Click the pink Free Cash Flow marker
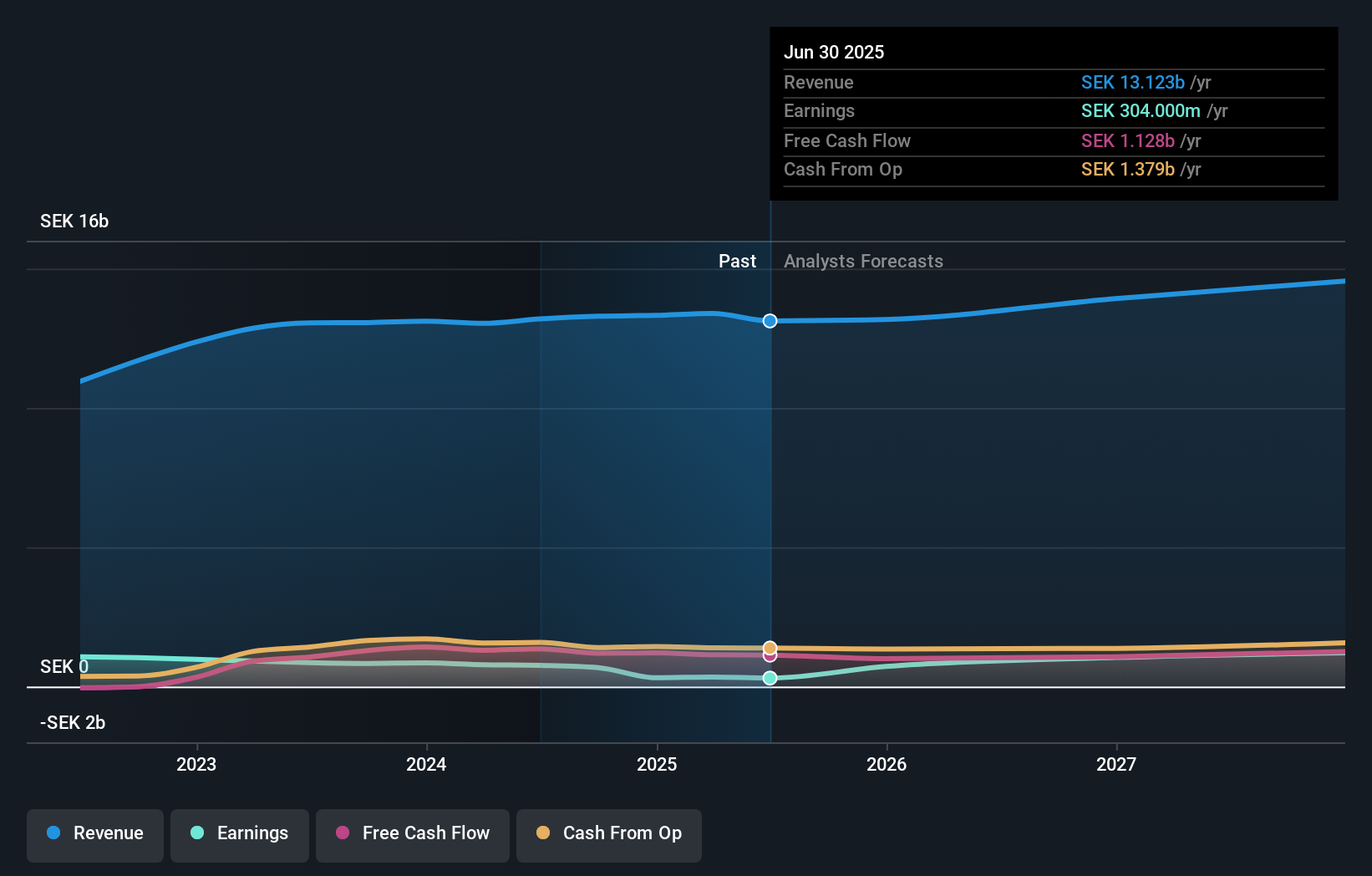1372x876 pixels. point(769,656)
